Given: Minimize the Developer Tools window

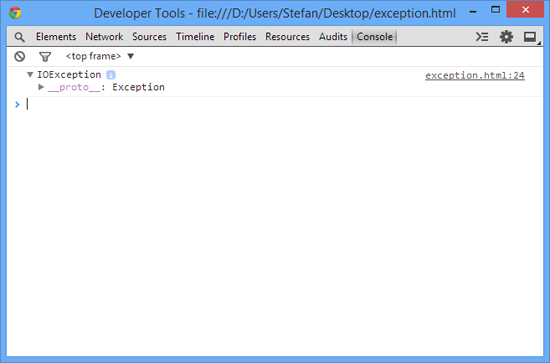Looking at the screenshot, I should coord(473,11).
